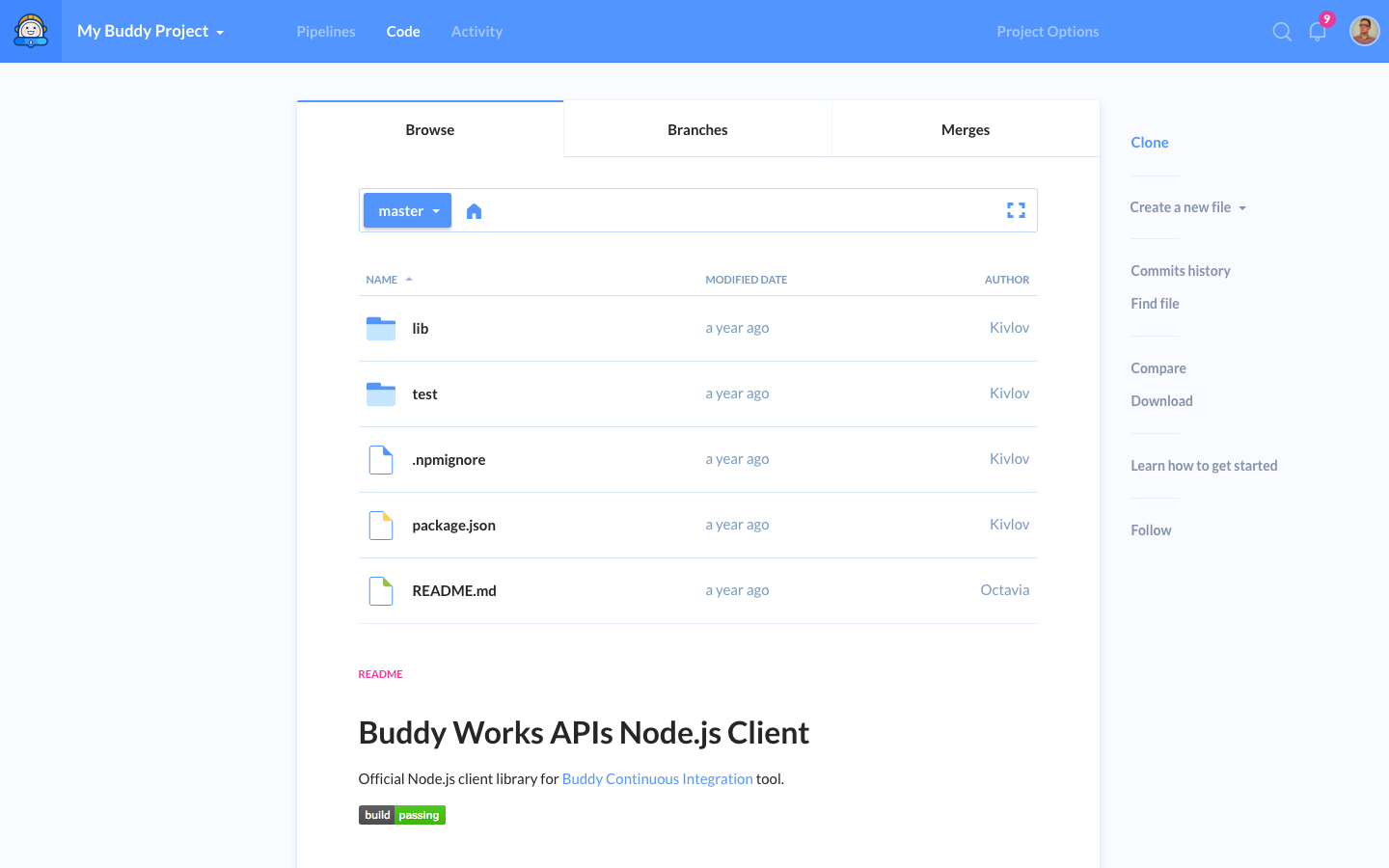Open the Activity section
Viewport: 1389px width, 868px height.
point(477,32)
